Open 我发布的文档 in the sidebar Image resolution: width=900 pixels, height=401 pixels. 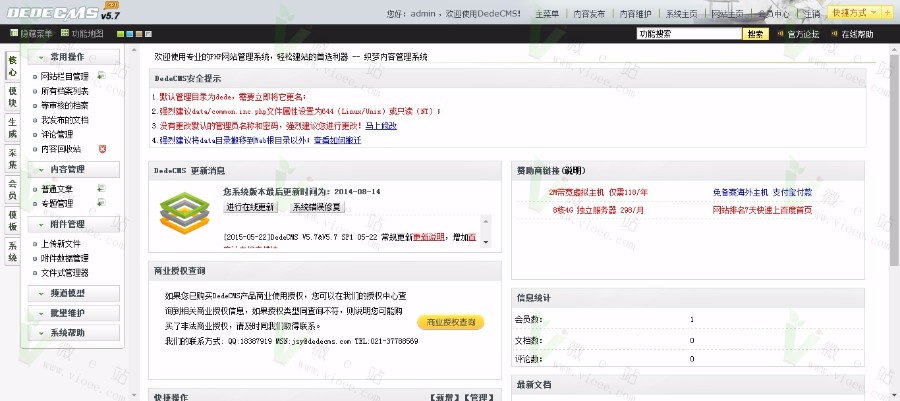(64, 120)
